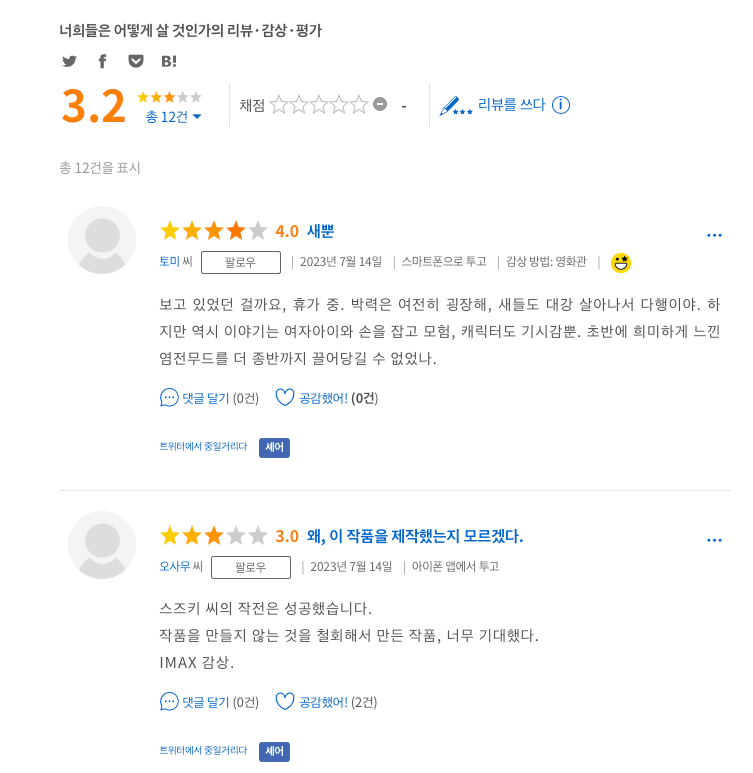753x773 pixels.
Task: Open more options for 오사무's review
Action: (x=714, y=540)
